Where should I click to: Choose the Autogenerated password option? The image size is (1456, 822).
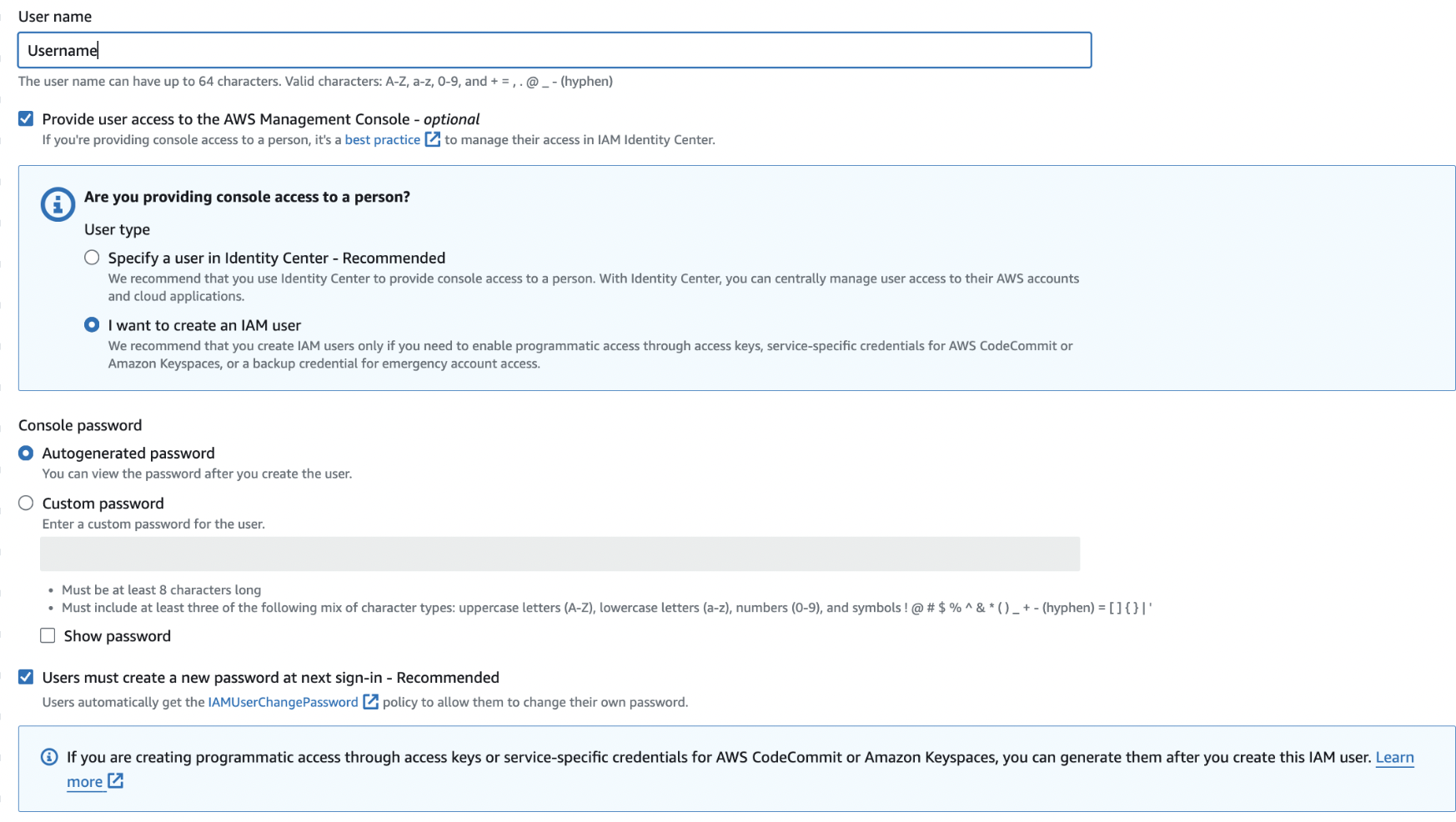(x=26, y=453)
